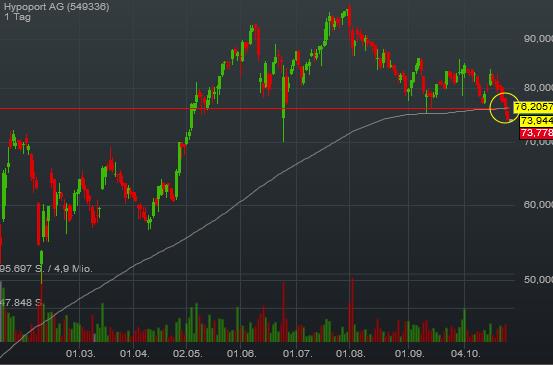Screen dimensions: 553x365
Task: Select the 01.09. date axis label
Action: pos(409,354)
